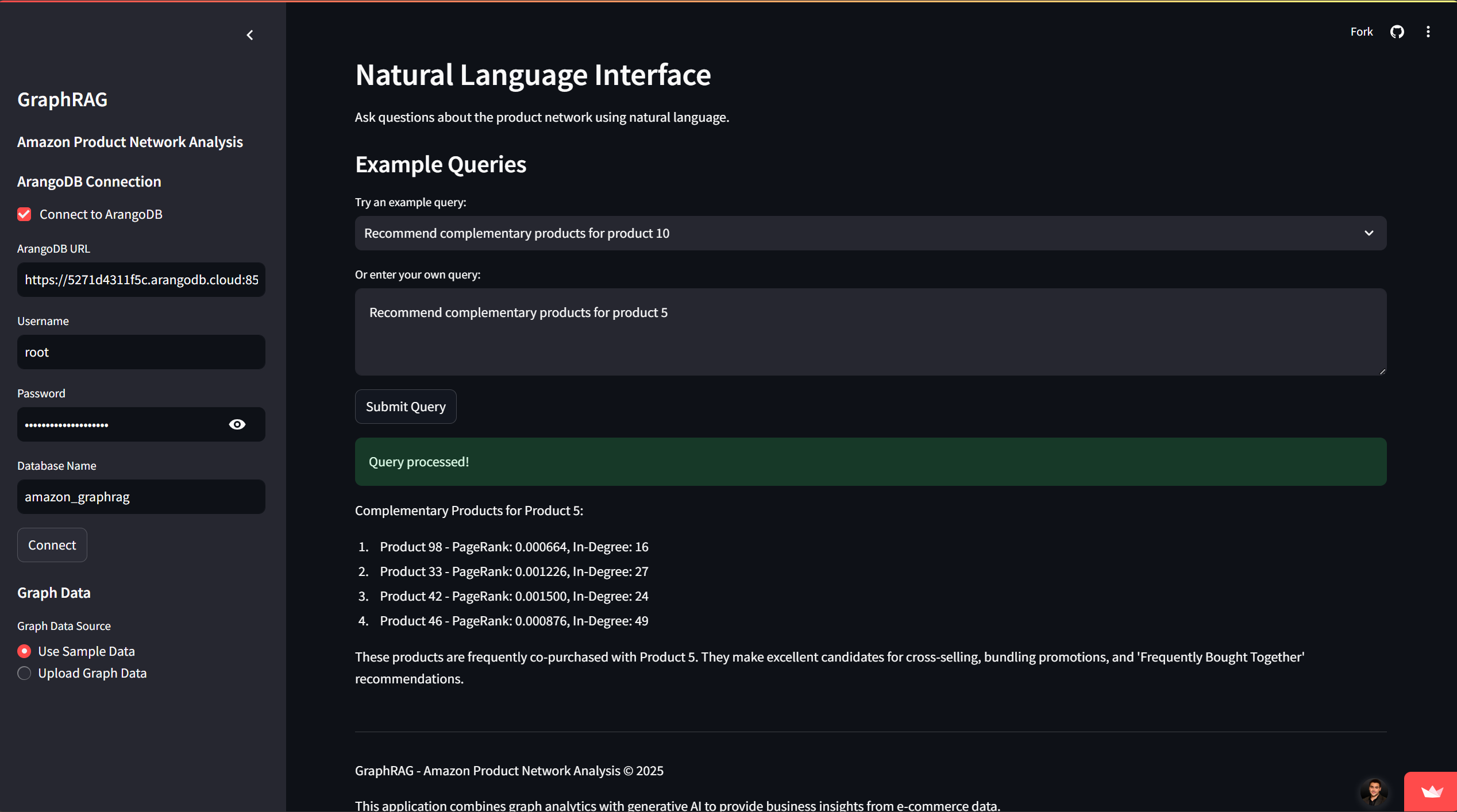1457x812 pixels.
Task: Click the Fork link
Action: tap(1361, 32)
